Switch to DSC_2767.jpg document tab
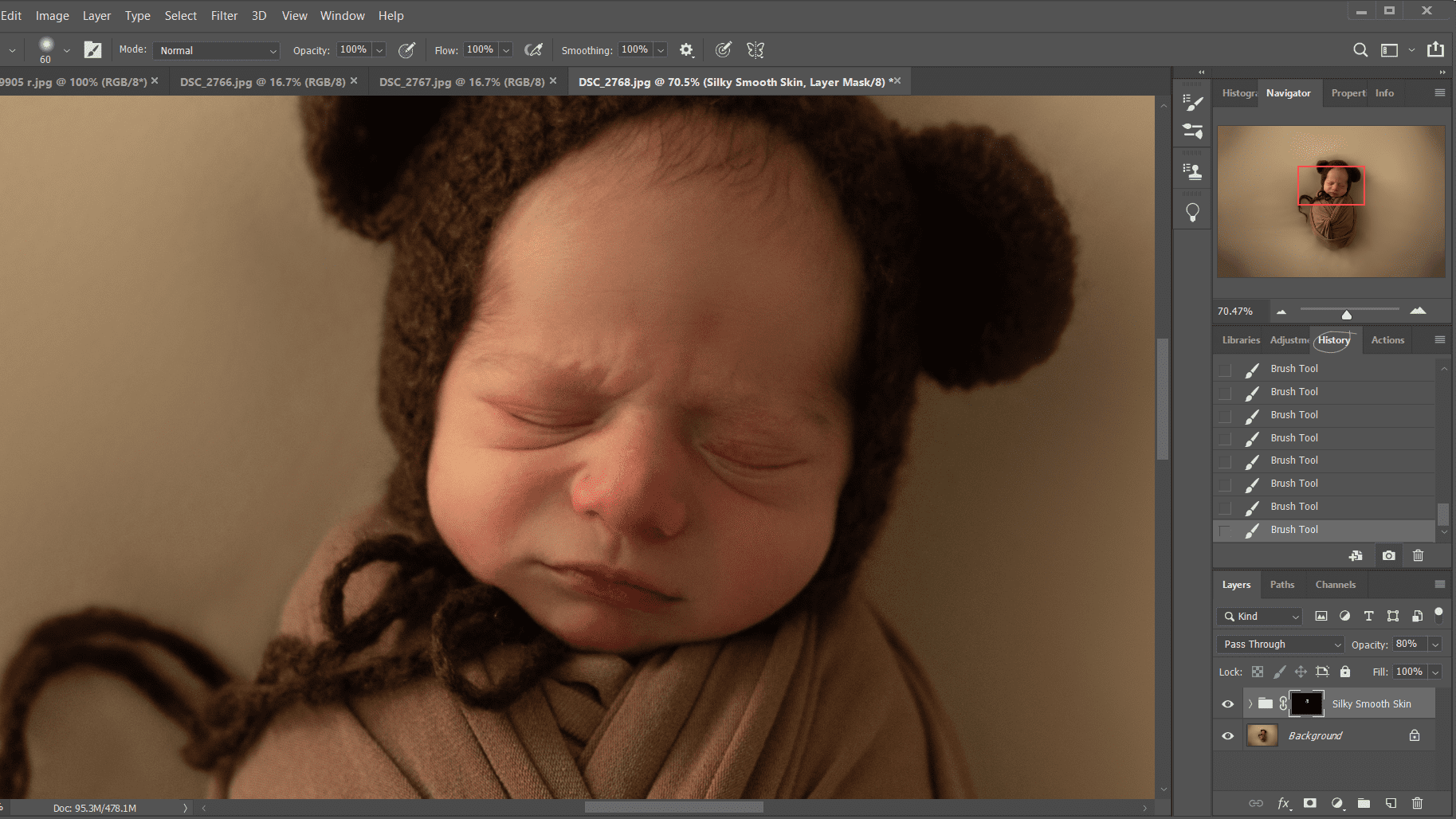This screenshot has width=1456, height=819. (461, 81)
